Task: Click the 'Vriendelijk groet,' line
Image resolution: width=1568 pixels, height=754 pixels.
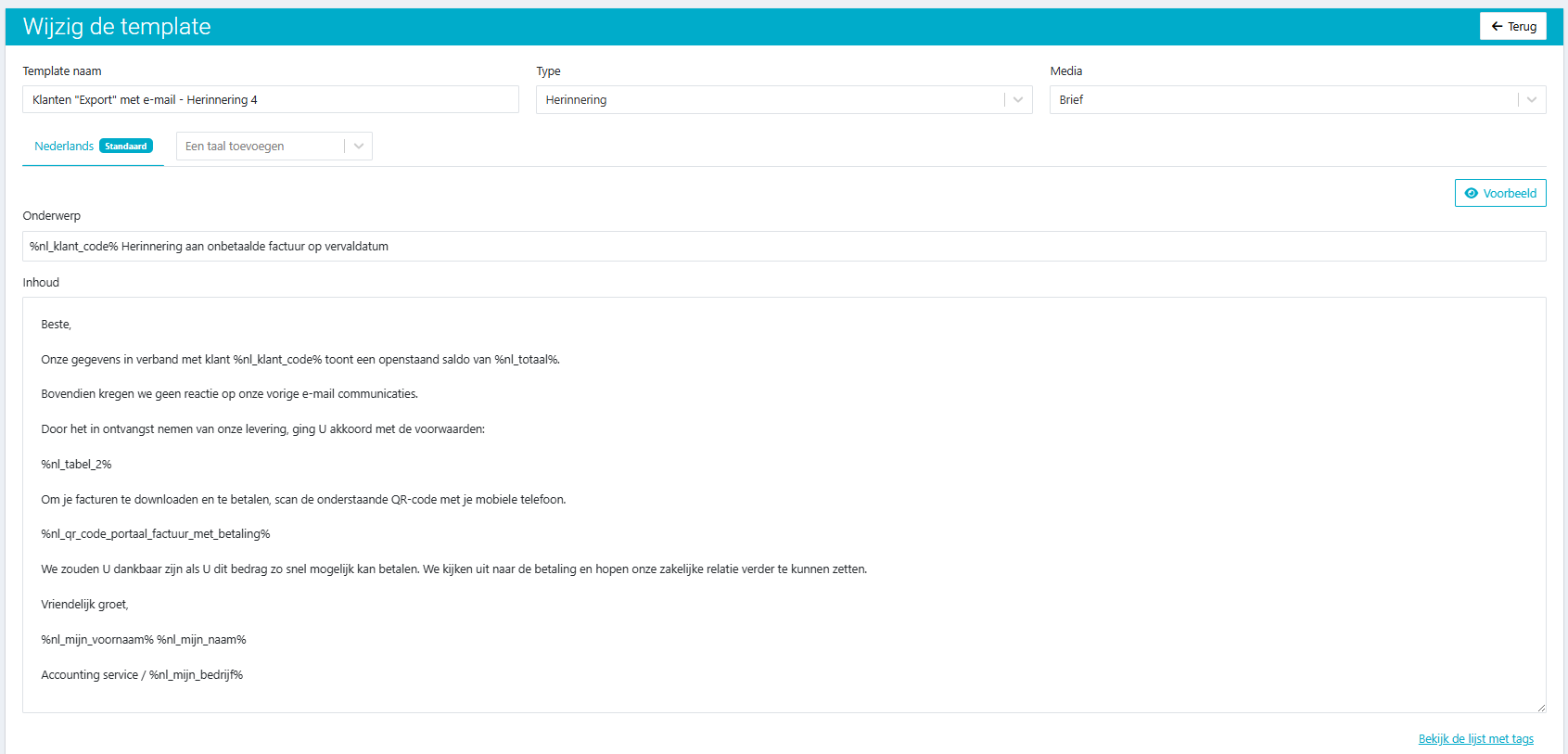Action: 84,604
